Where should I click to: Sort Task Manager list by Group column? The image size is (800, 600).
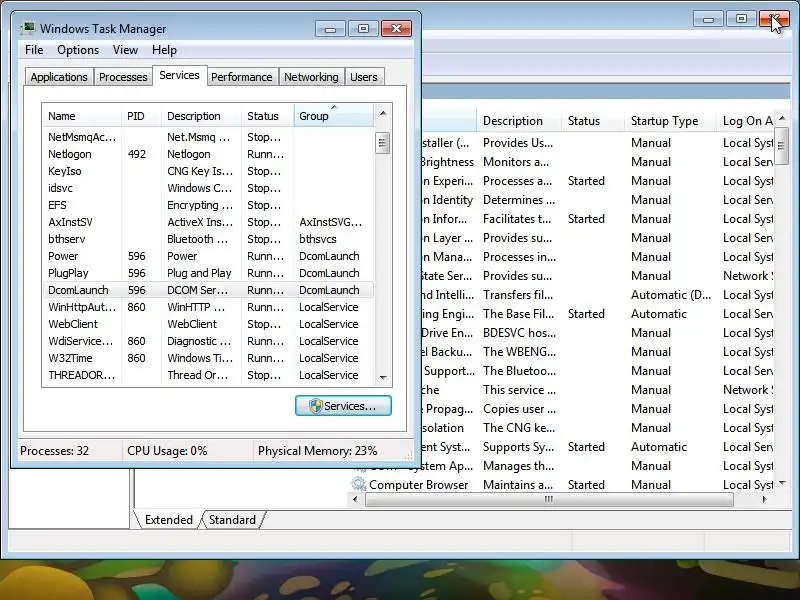click(334, 116)
